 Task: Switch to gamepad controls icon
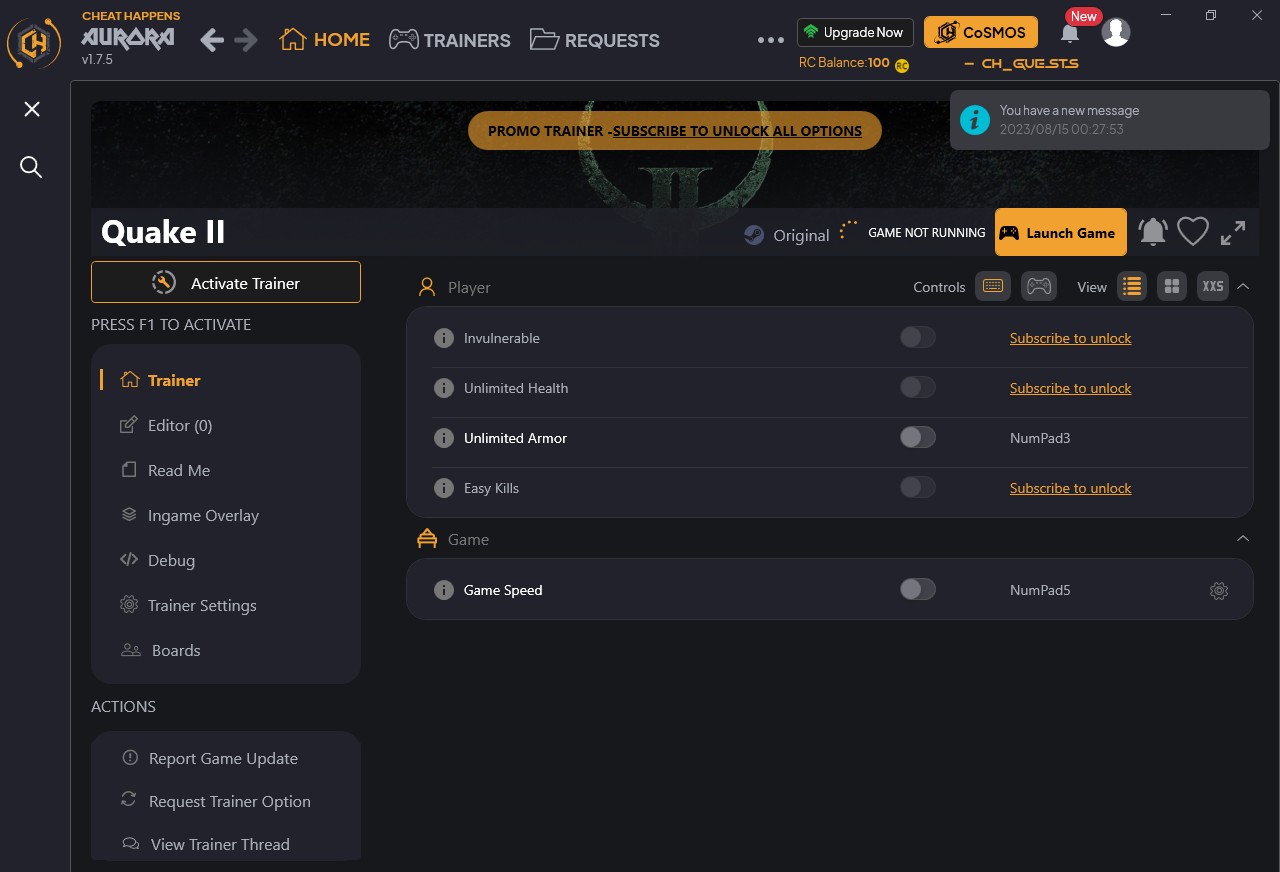[1039, 287]
